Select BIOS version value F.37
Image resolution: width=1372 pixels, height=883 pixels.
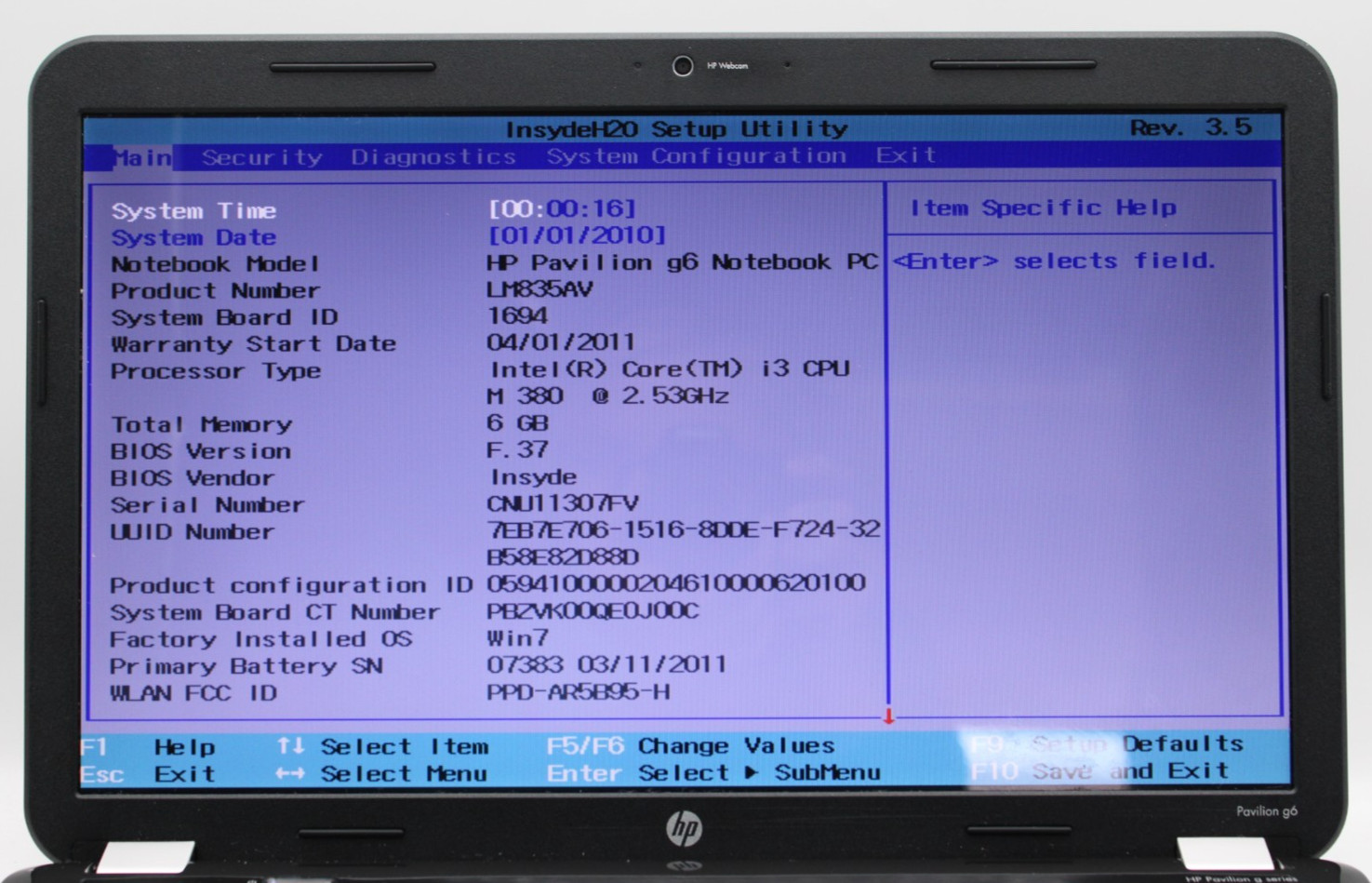pos(517,450)
